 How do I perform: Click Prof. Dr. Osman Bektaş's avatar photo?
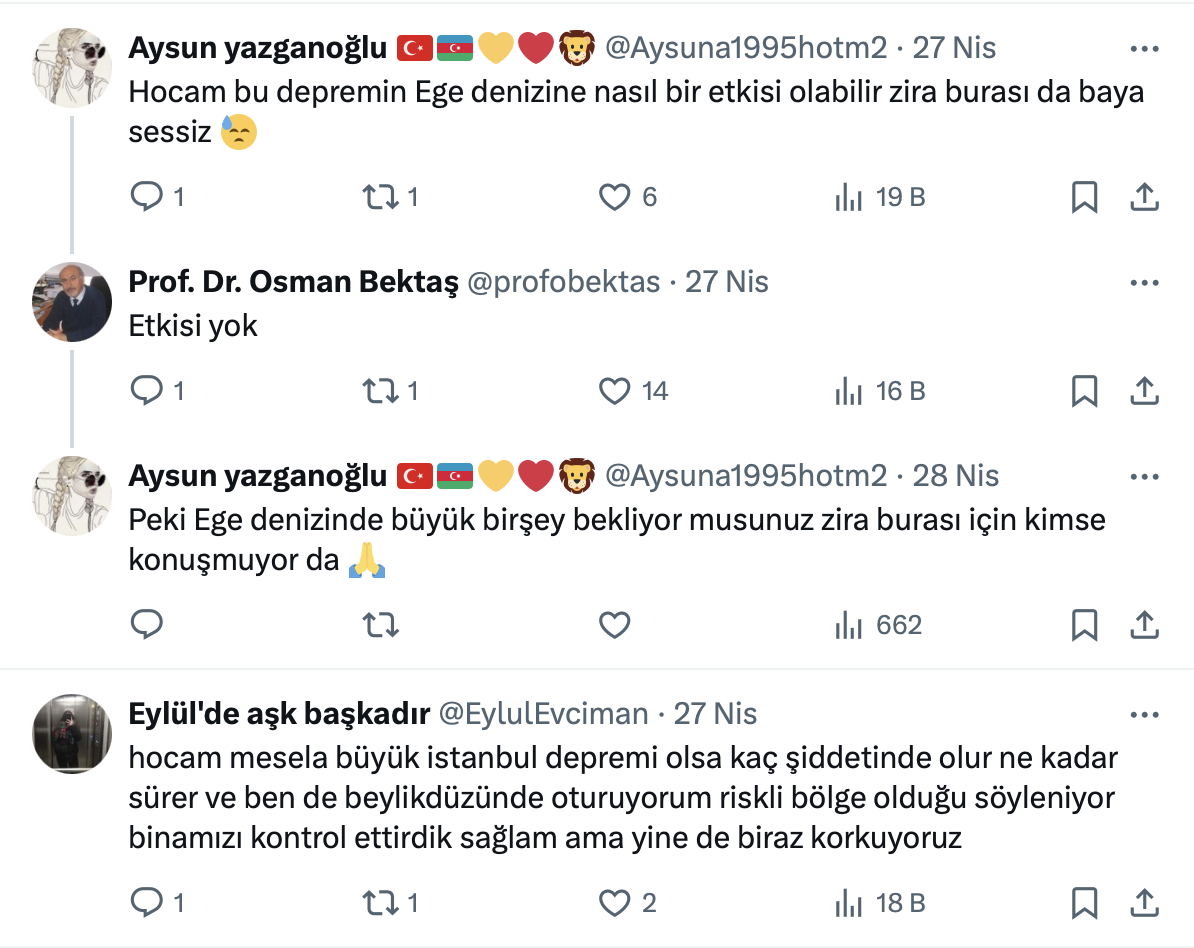point(72,302)
